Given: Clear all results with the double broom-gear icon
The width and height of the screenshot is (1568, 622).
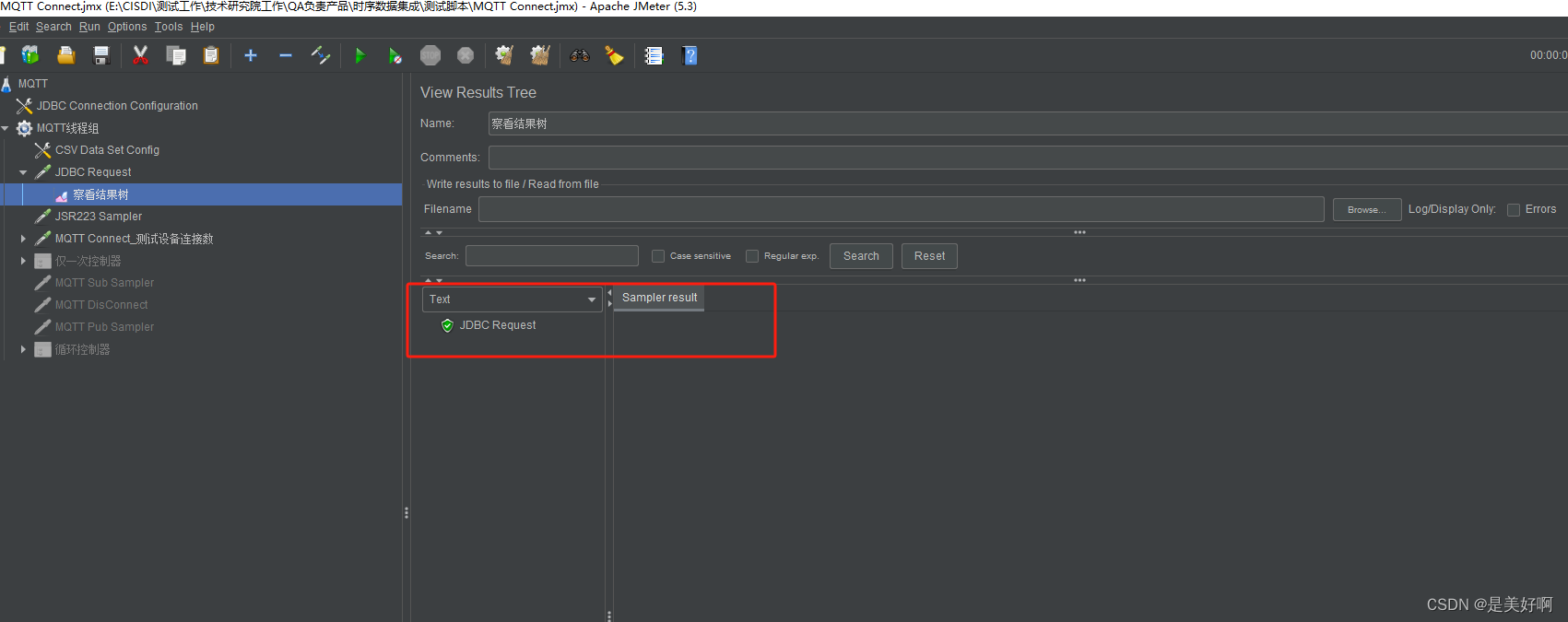Looking at the screenshot, I should 540,55.
